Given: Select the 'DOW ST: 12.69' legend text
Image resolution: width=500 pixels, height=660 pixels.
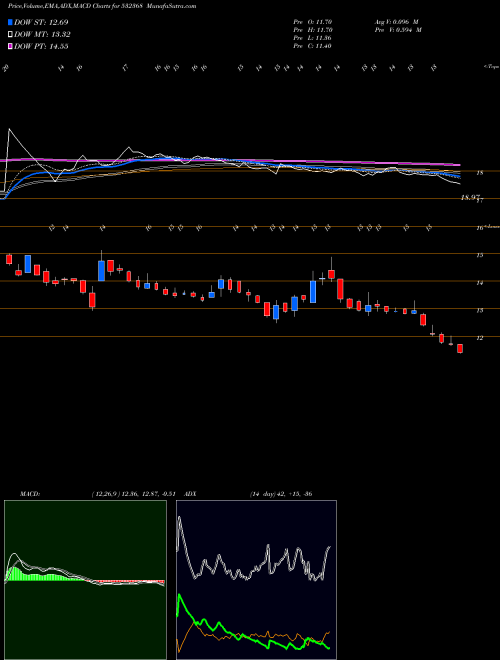Looking at the screenshot, I should pyautogui.click(x=41, y=22).
